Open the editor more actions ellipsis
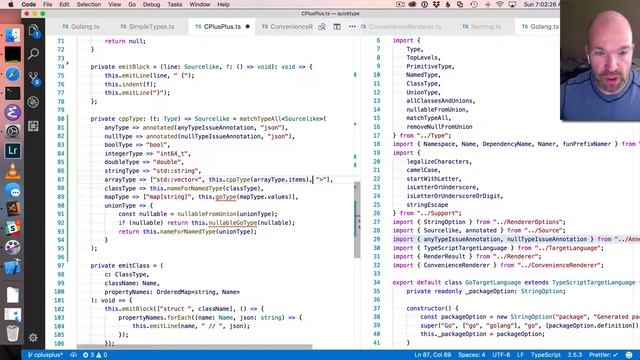The height and width of the screenshot is (360, 640). coord(352,27)
